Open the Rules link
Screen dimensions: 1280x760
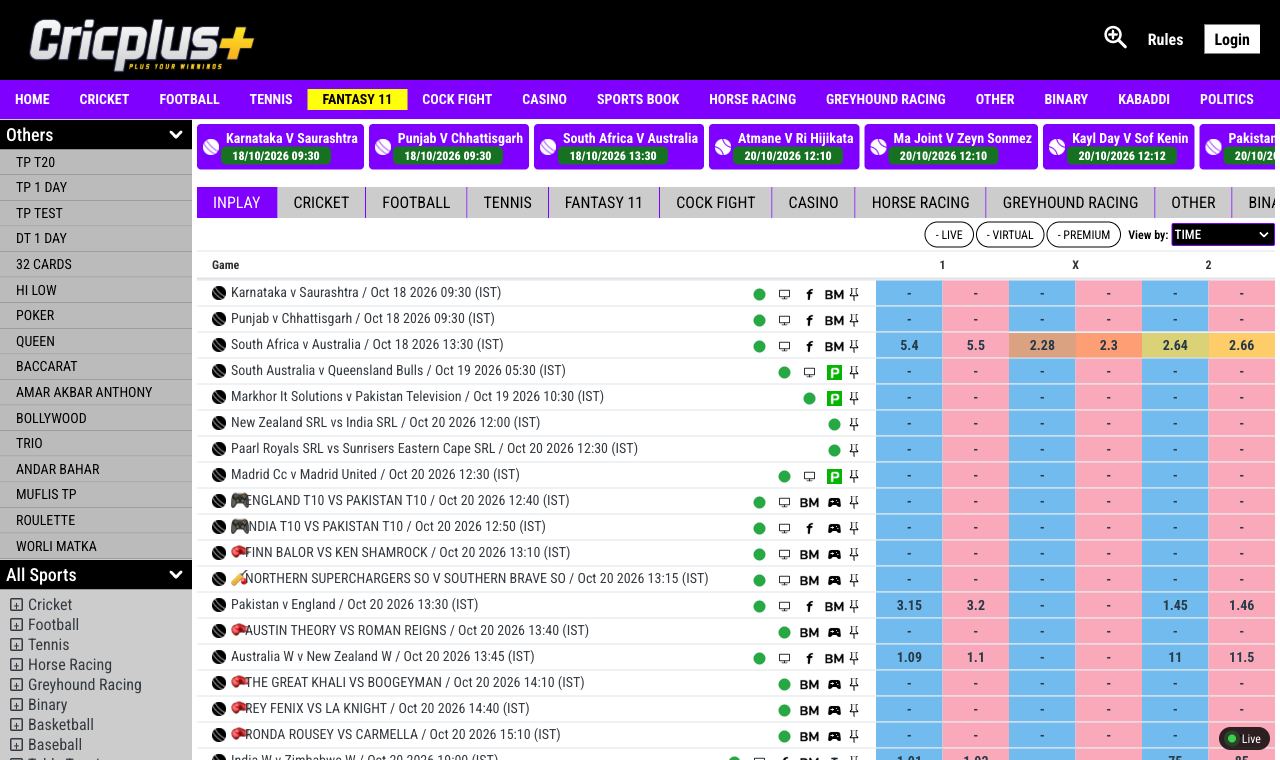1165,40
